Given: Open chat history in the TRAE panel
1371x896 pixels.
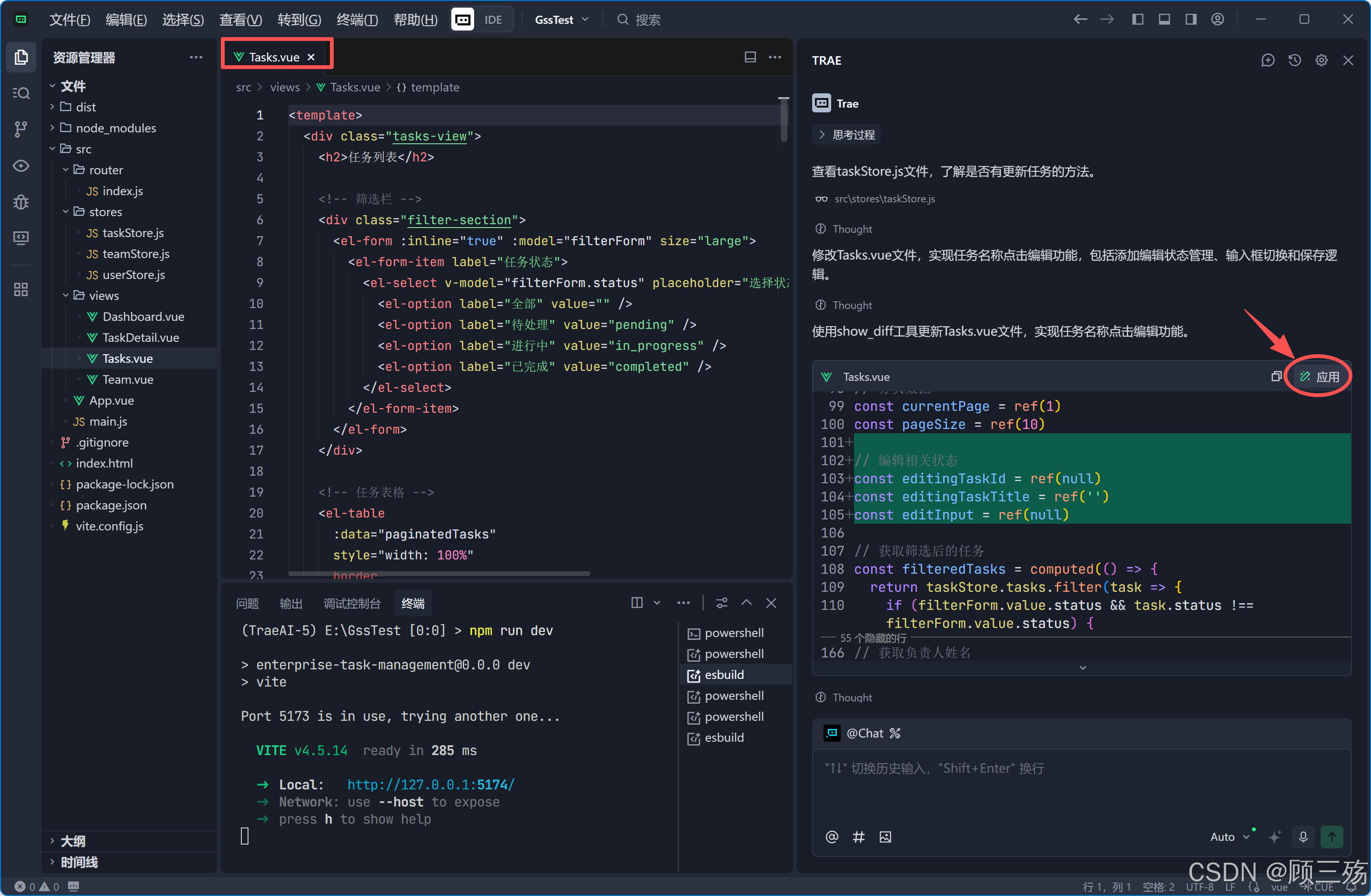Looking at the screenshot, I should tap(1294, 60).
